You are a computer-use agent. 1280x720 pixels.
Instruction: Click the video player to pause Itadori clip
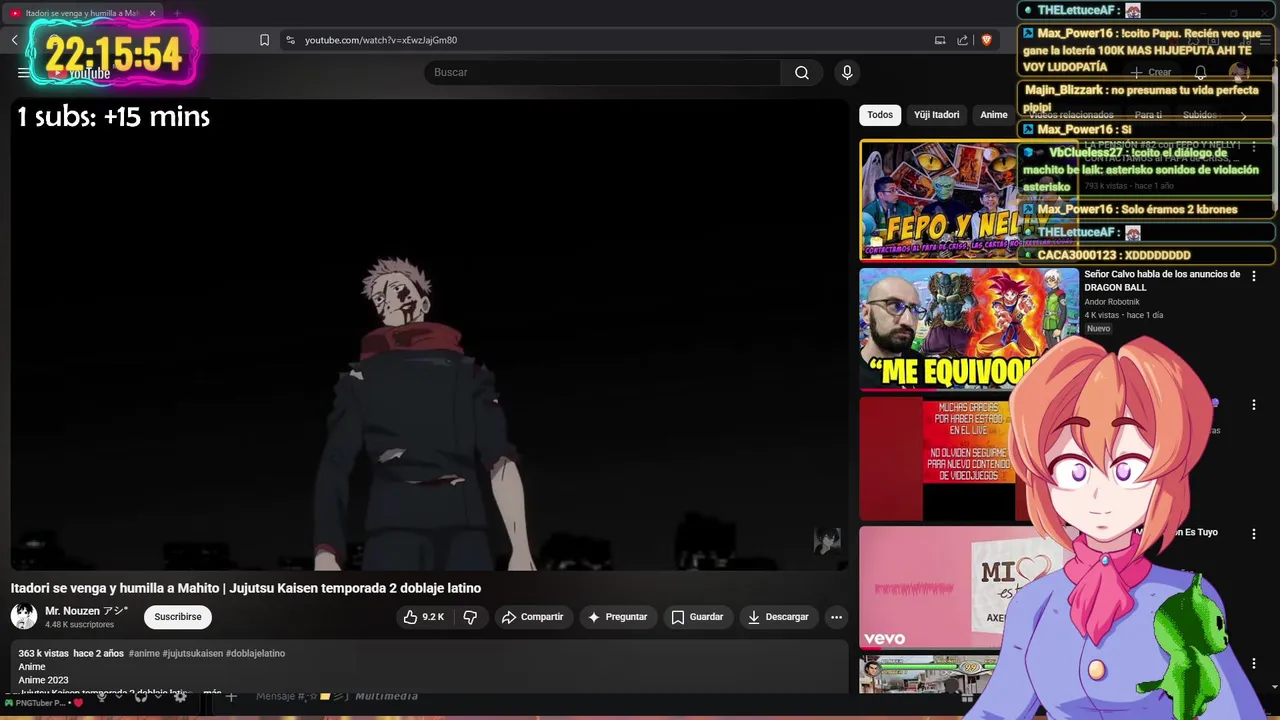430,335
